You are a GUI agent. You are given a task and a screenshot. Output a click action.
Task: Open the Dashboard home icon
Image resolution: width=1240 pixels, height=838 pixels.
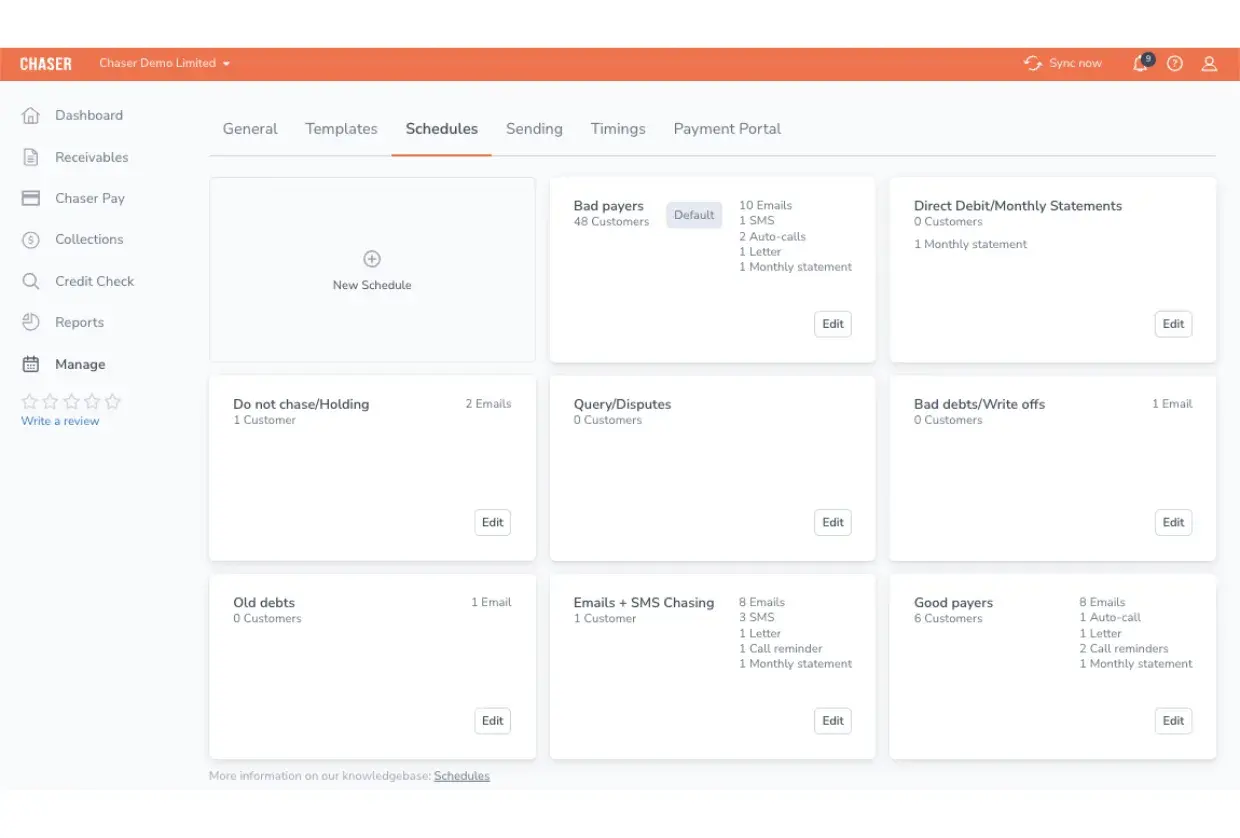click(31, 115)
